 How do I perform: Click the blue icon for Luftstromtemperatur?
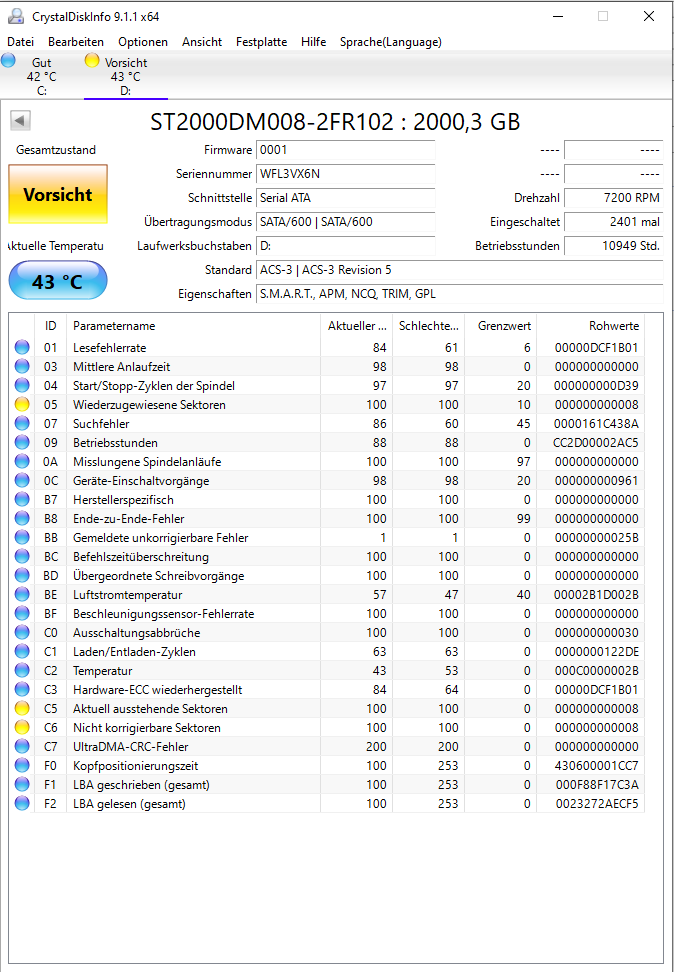(22, 595)
